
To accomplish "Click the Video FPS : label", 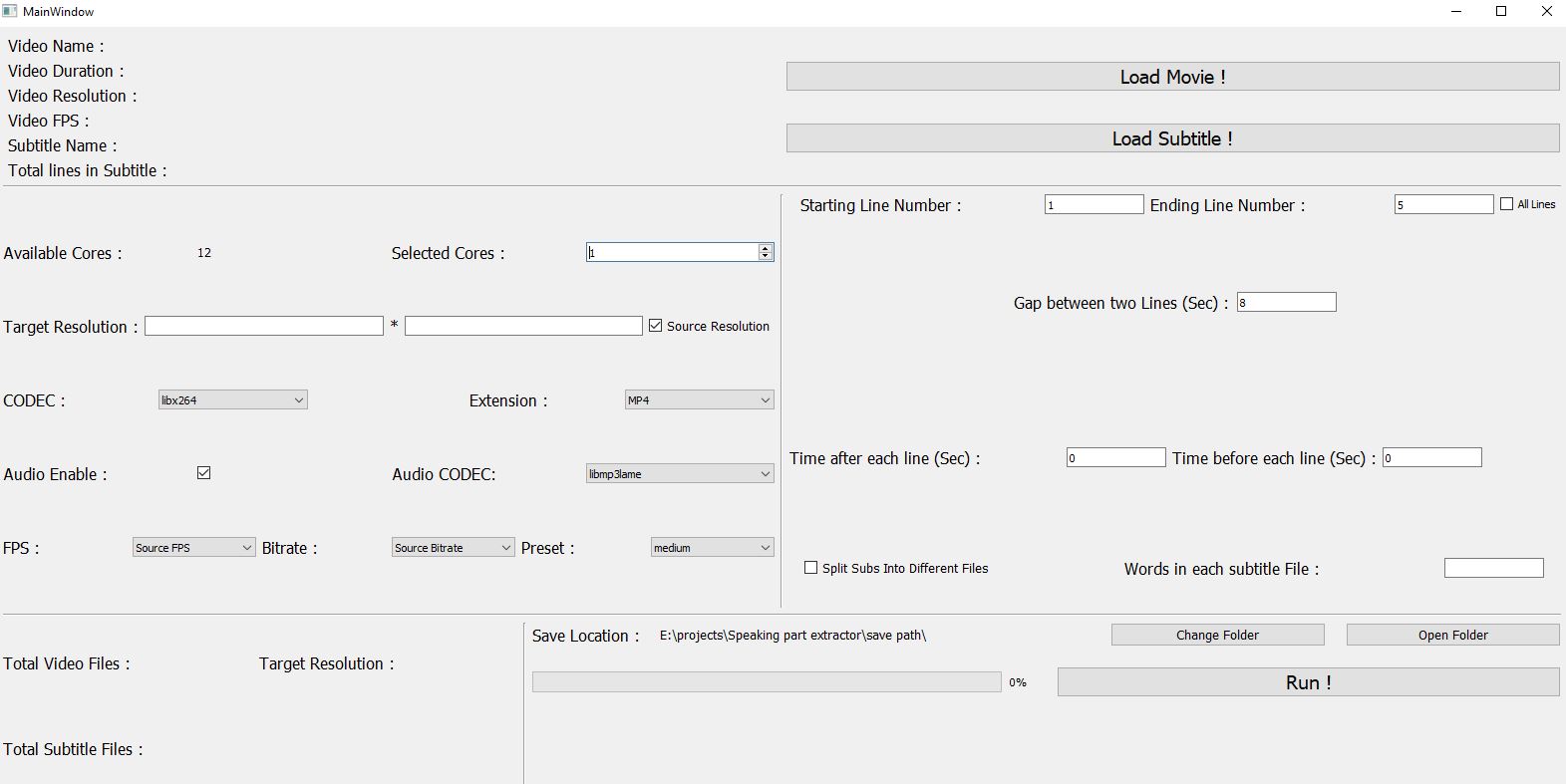I will click(49, 121).
